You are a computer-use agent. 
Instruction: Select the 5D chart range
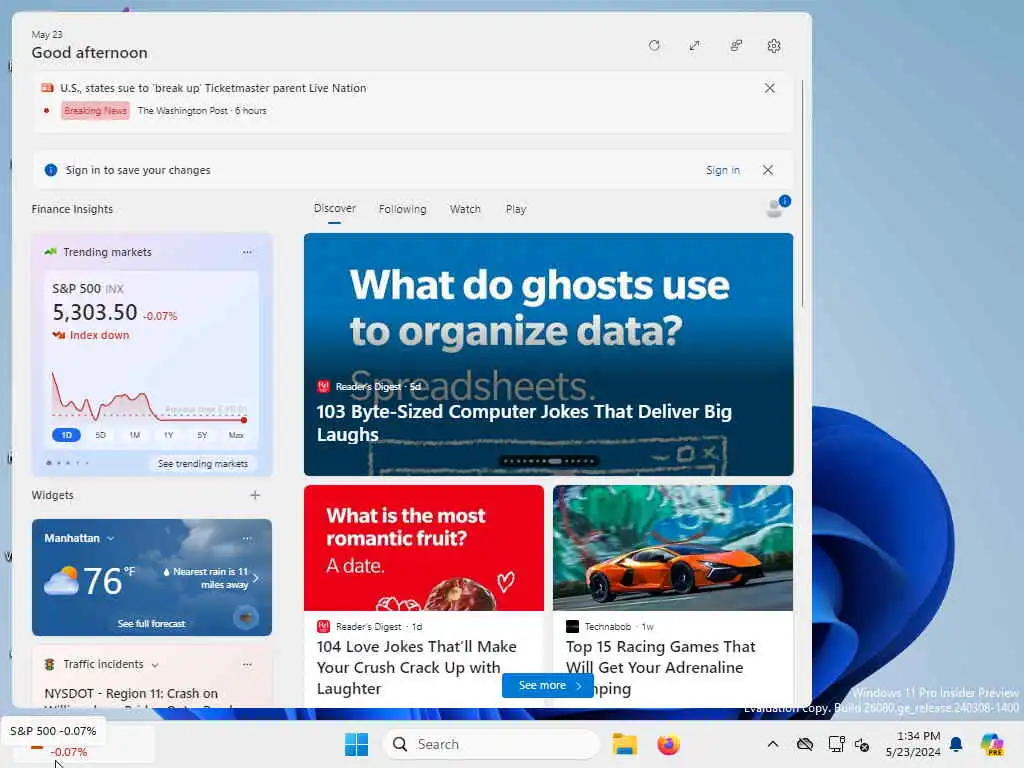(x=100, y=435)
